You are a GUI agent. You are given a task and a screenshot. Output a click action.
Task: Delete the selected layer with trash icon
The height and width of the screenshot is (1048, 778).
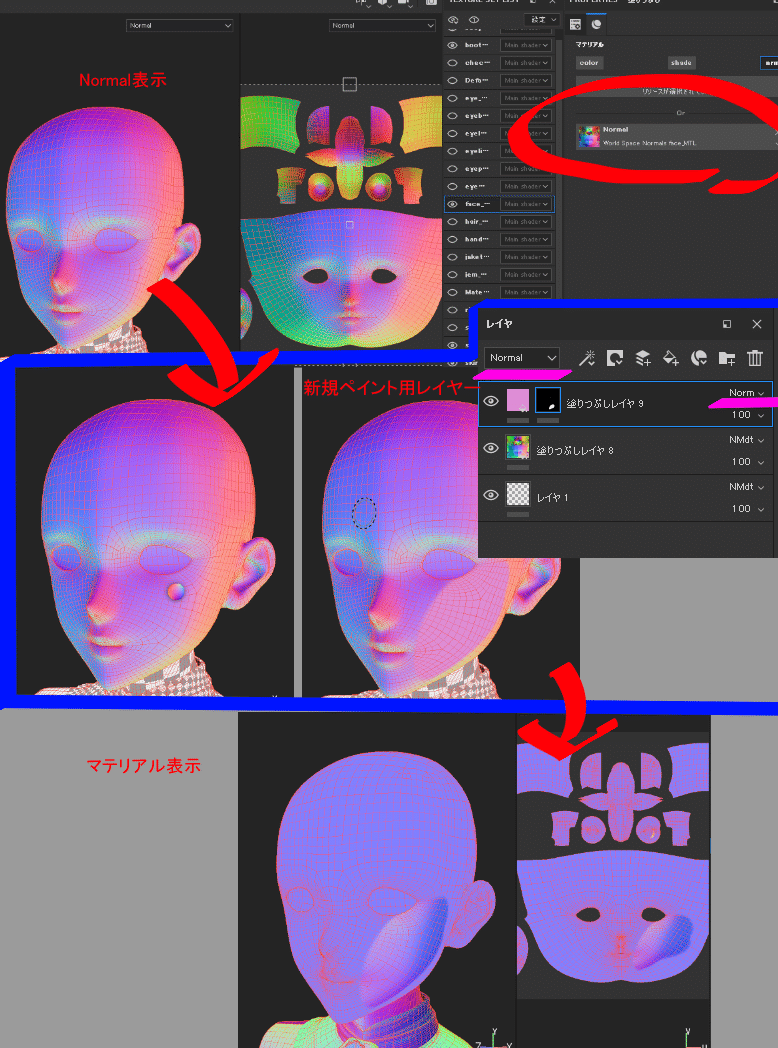755,358
